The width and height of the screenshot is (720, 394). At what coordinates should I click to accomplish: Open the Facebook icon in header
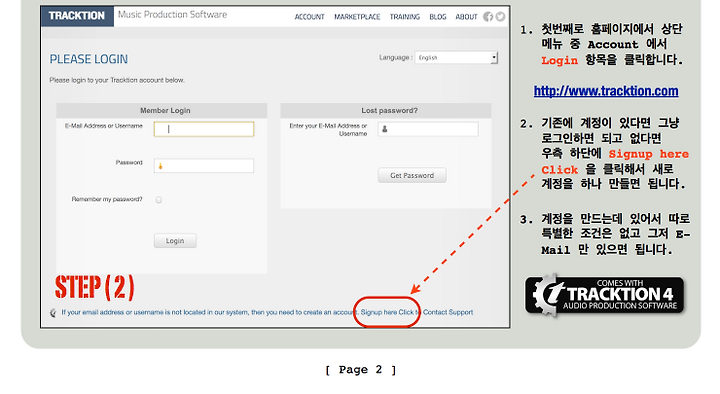tap(488, 17)
